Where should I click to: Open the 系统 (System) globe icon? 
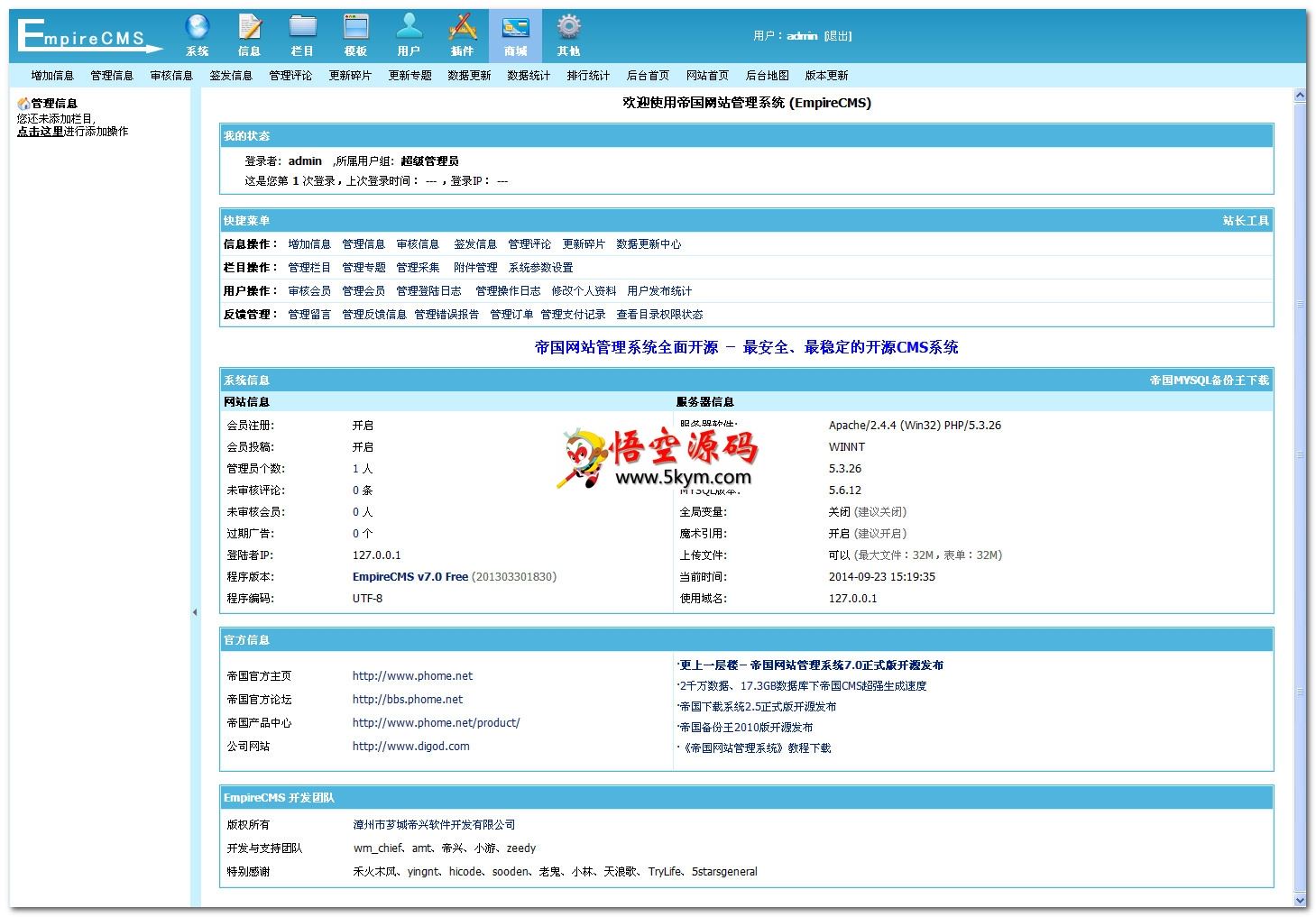click(197, 35)
